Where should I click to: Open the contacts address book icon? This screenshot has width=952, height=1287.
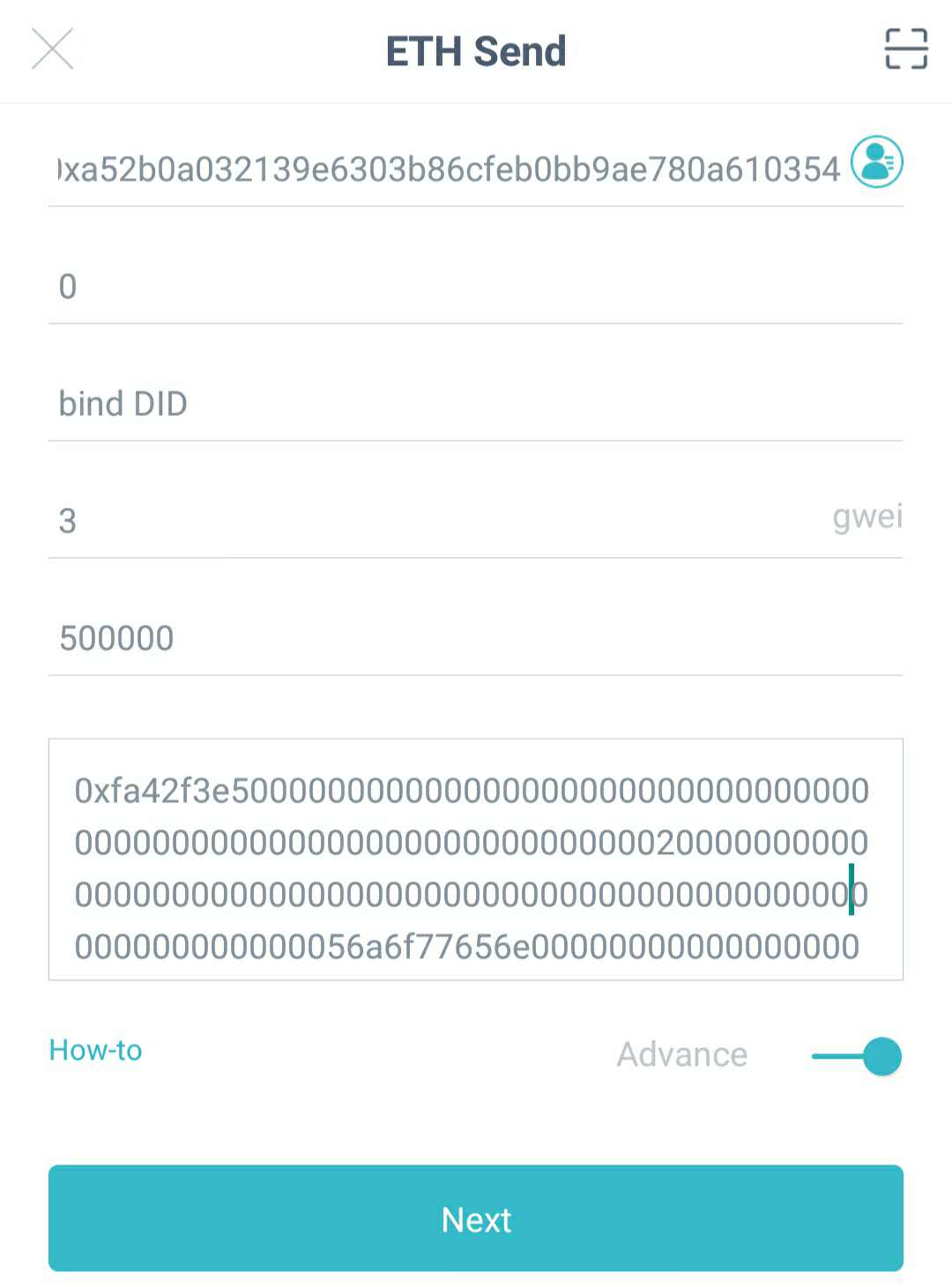click(x=876, y=162)
